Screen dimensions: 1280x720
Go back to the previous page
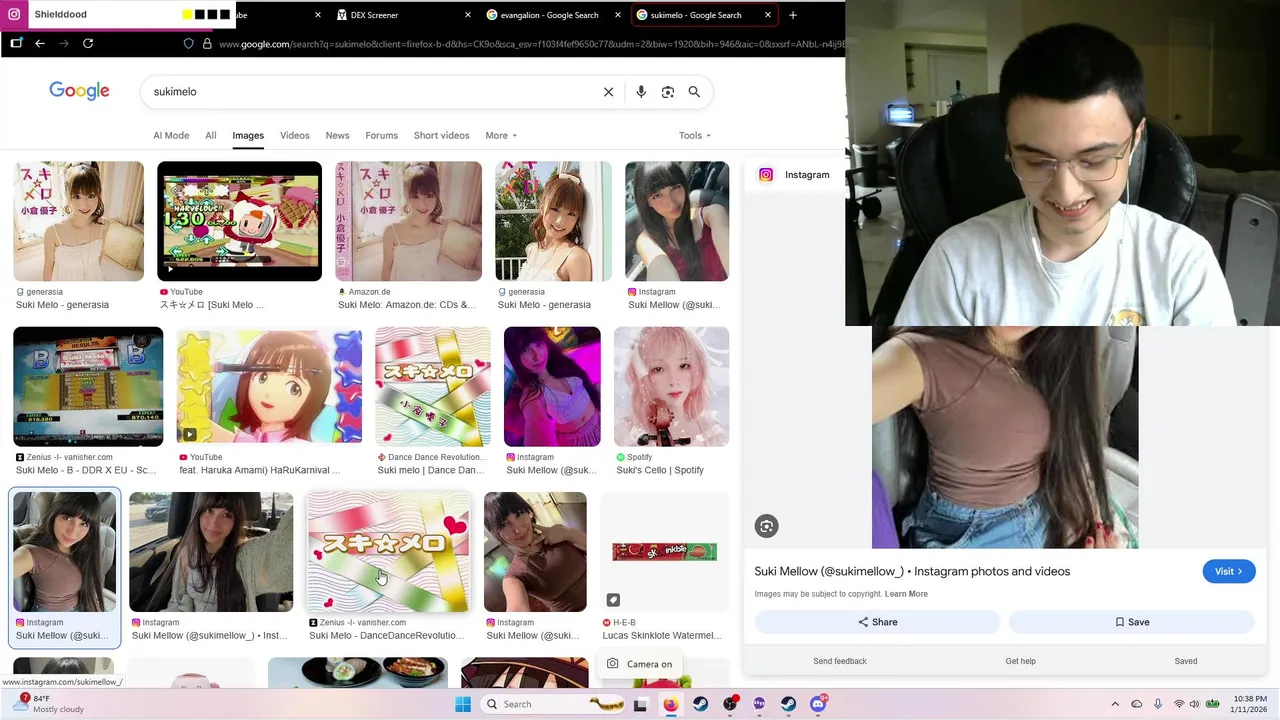40,43
